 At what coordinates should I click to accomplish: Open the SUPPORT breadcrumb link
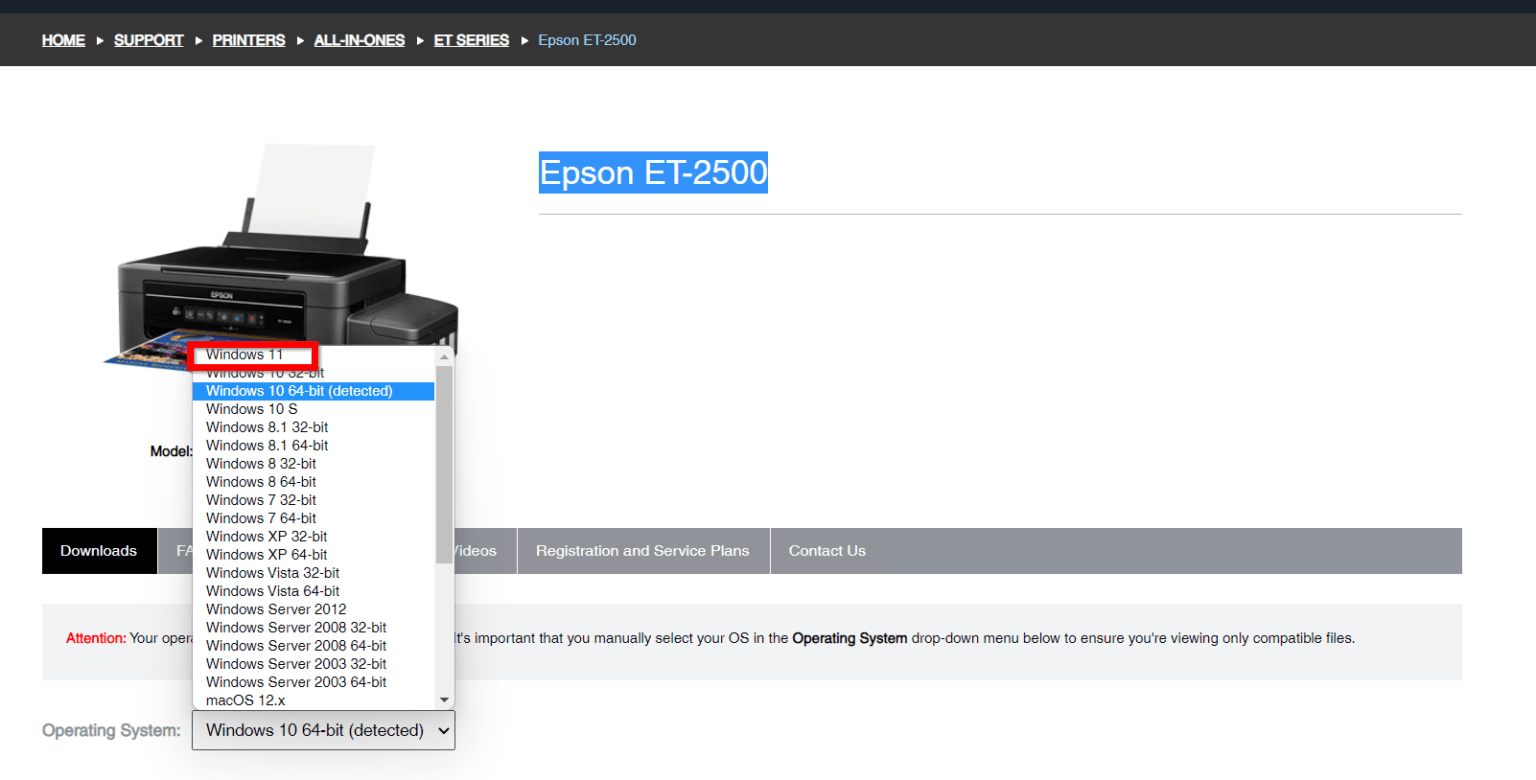pos(148,40)
